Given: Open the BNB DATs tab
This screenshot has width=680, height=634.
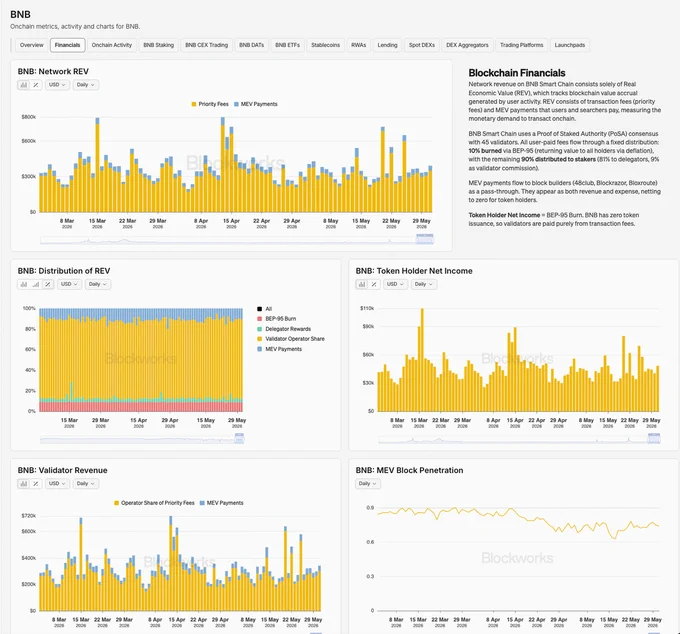Looking at the screenshot, I should [x=252, y=45].
